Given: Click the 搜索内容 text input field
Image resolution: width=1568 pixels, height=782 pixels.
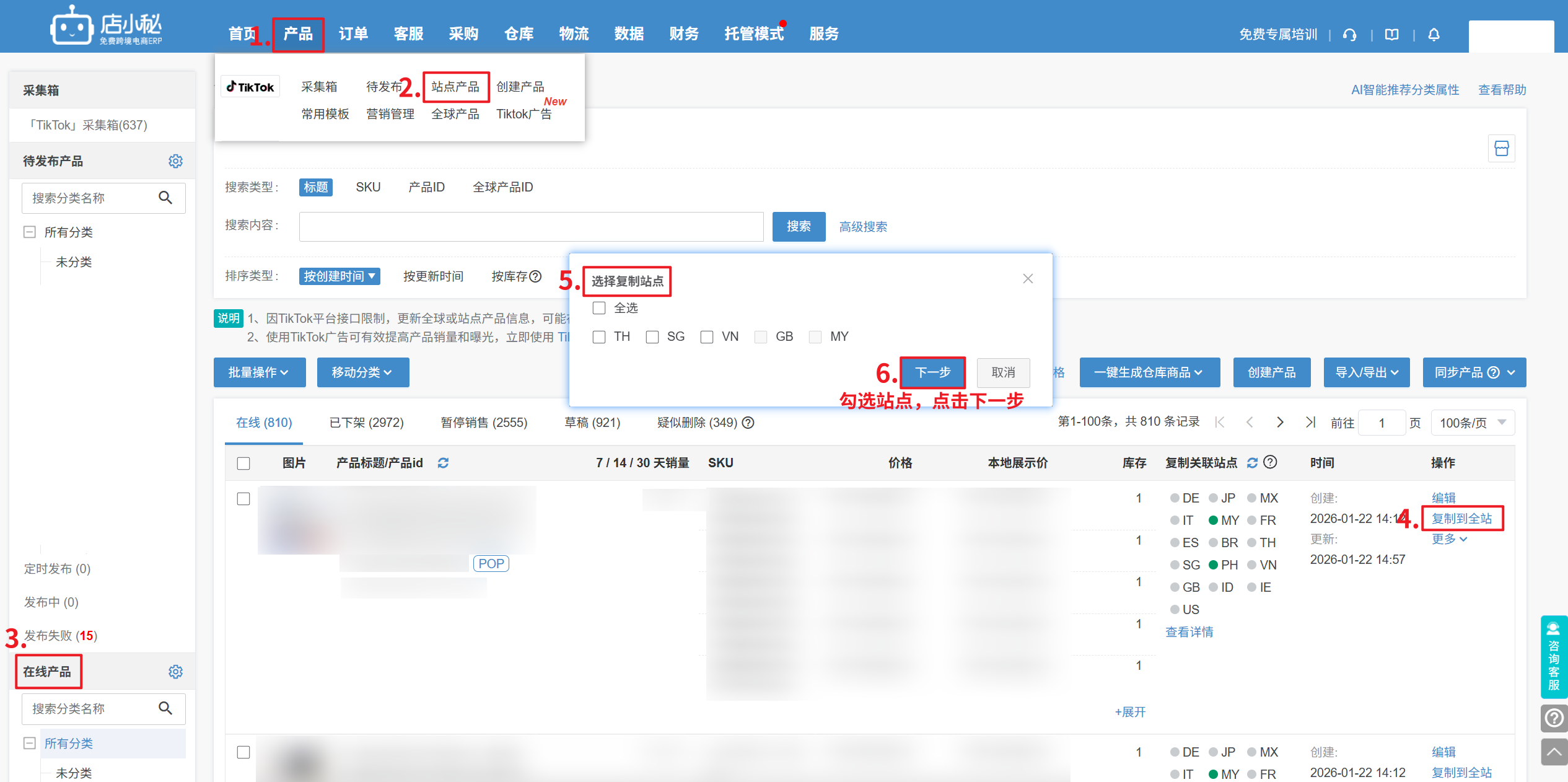Looking at the screenshot, I should (x=531, y=227).
